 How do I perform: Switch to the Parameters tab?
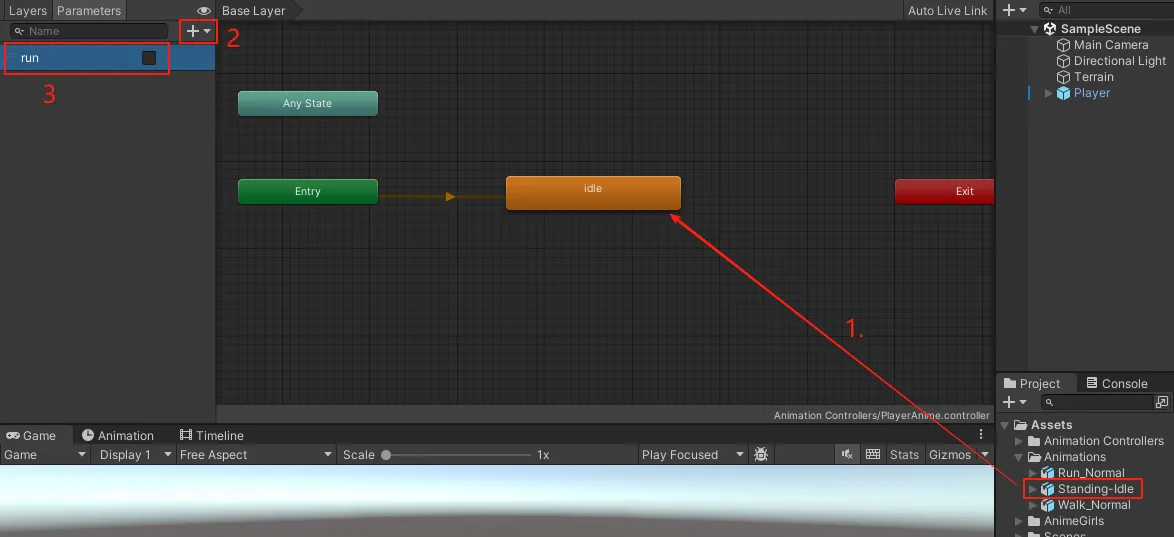pos(89,10)
